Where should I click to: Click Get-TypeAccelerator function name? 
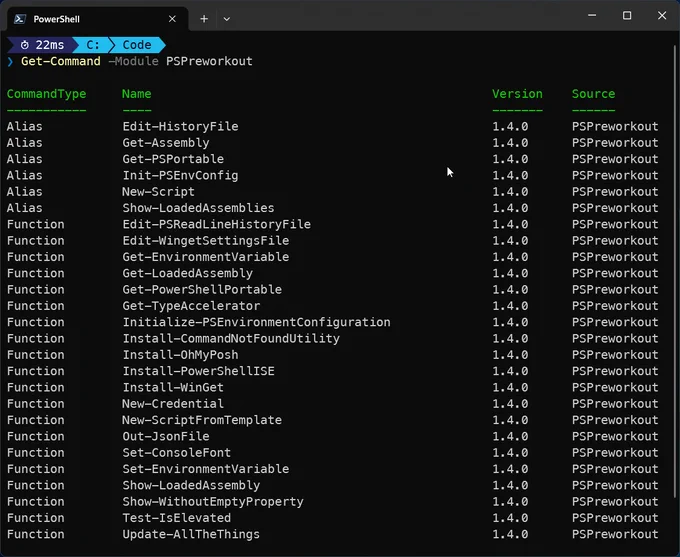(x=191, y=306)
